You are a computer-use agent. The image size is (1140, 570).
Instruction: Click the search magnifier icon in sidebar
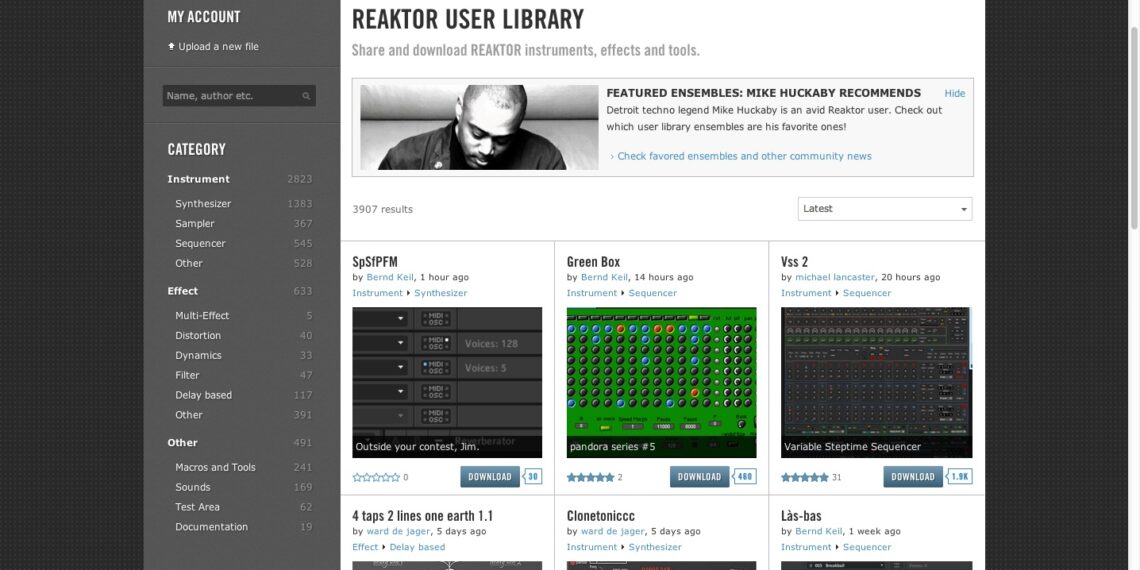click(x=306, y=96)
